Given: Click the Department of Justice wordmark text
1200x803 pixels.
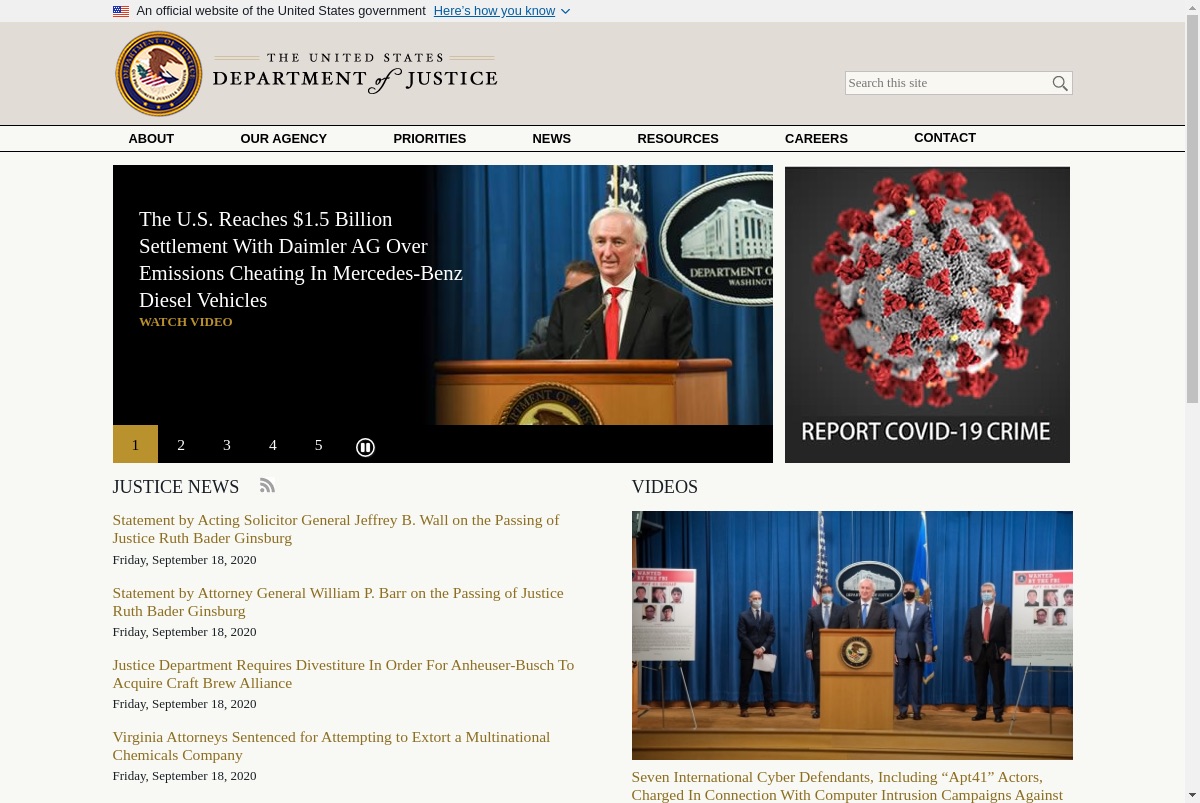Looking at the screenshot, I should tap(355, 74).
